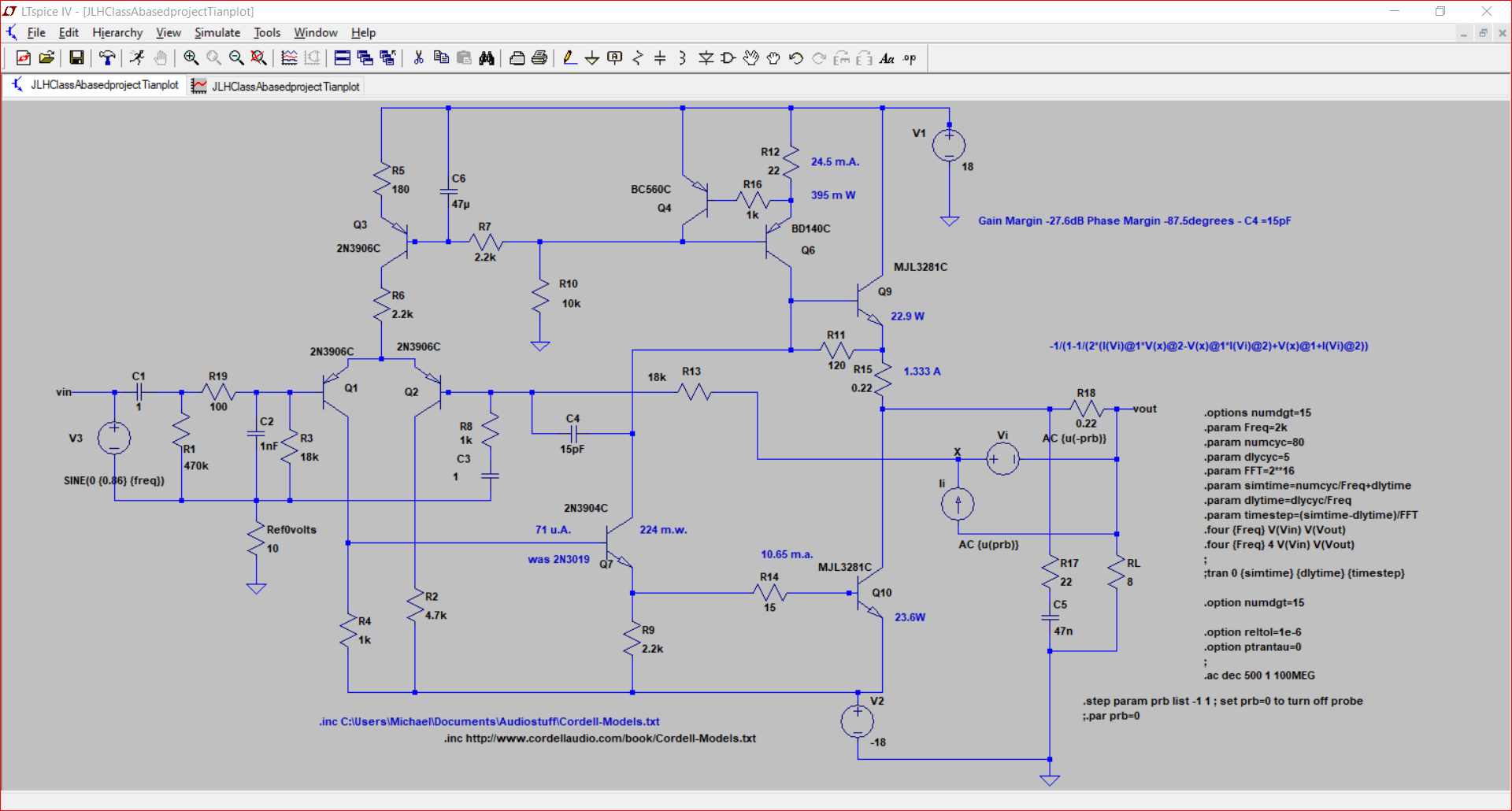Click the V1 voltage source symbol
The image size is (1512, 811).
(949, 146)
